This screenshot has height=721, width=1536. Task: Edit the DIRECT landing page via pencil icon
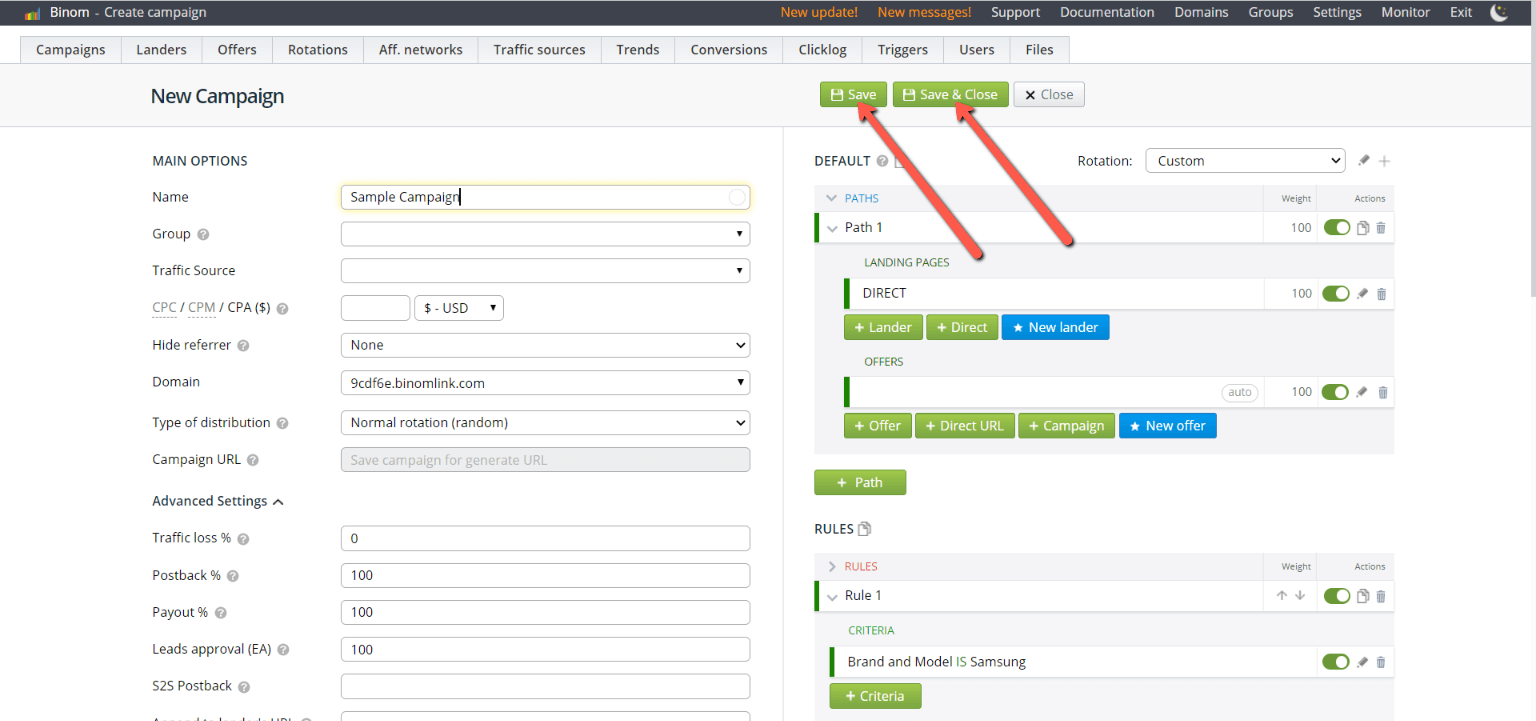[1362, 294]
